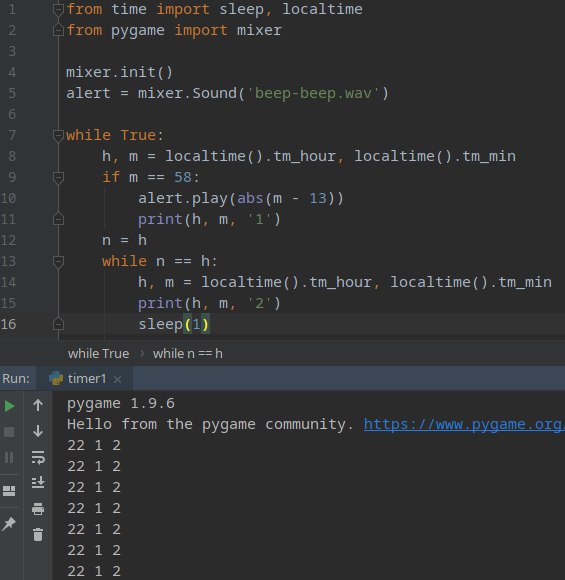Click the Pause output icon
Image resolution: width=565 pixels, height=580 pixels.
pos(9,458)
